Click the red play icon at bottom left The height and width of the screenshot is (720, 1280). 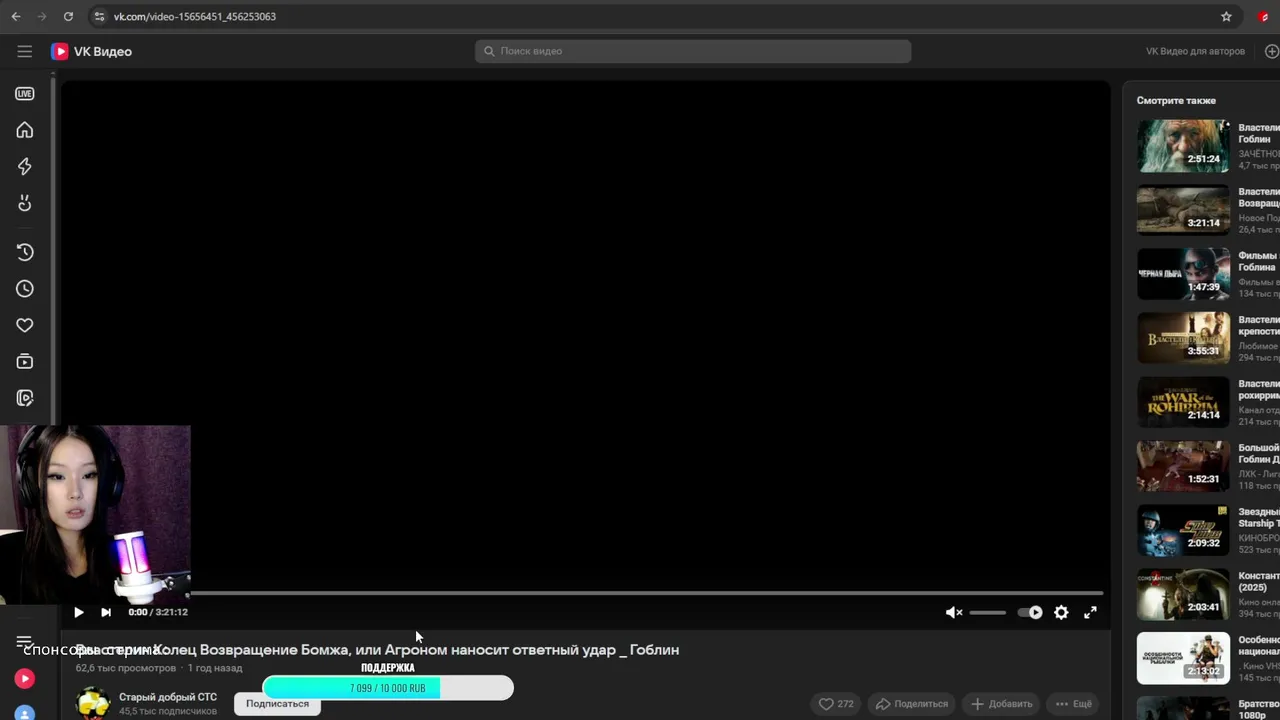pos(25,679)
